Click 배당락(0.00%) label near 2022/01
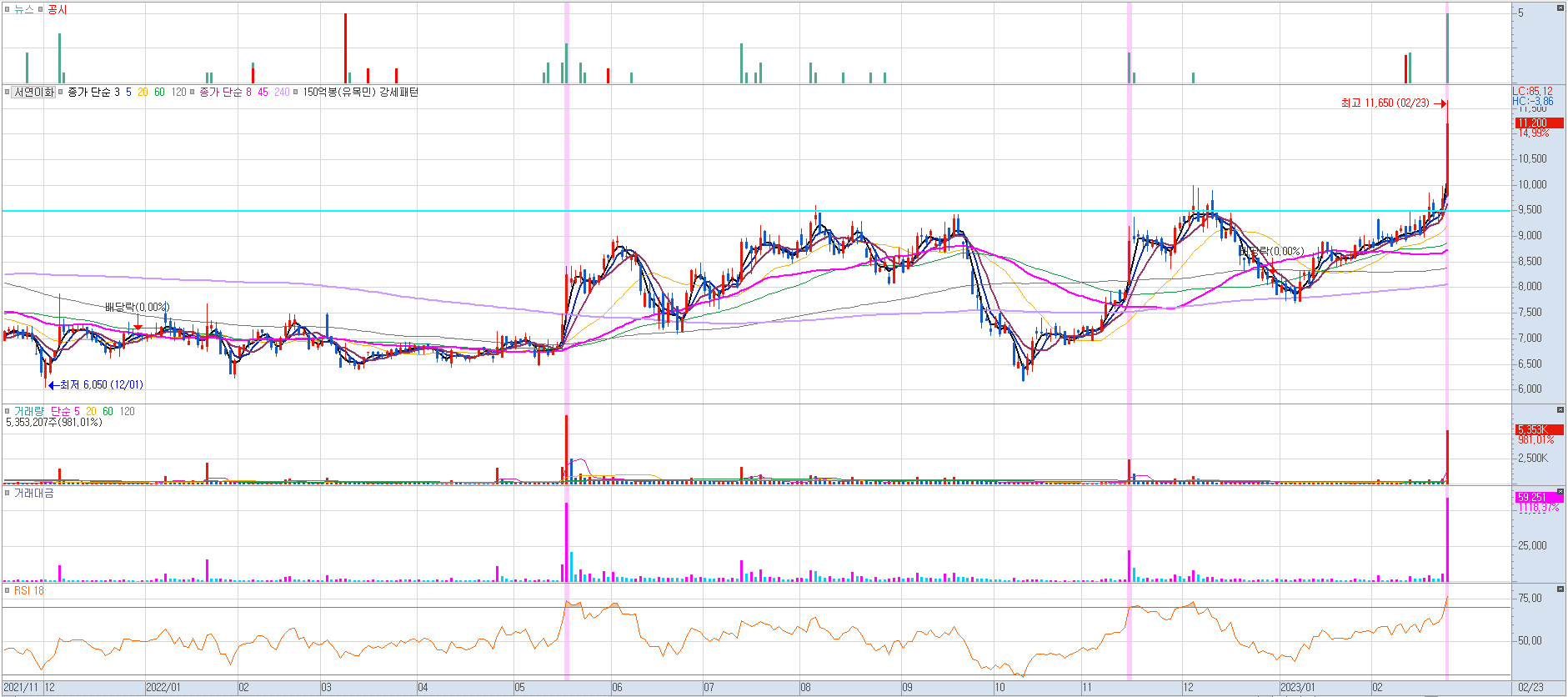 (138, 307)
